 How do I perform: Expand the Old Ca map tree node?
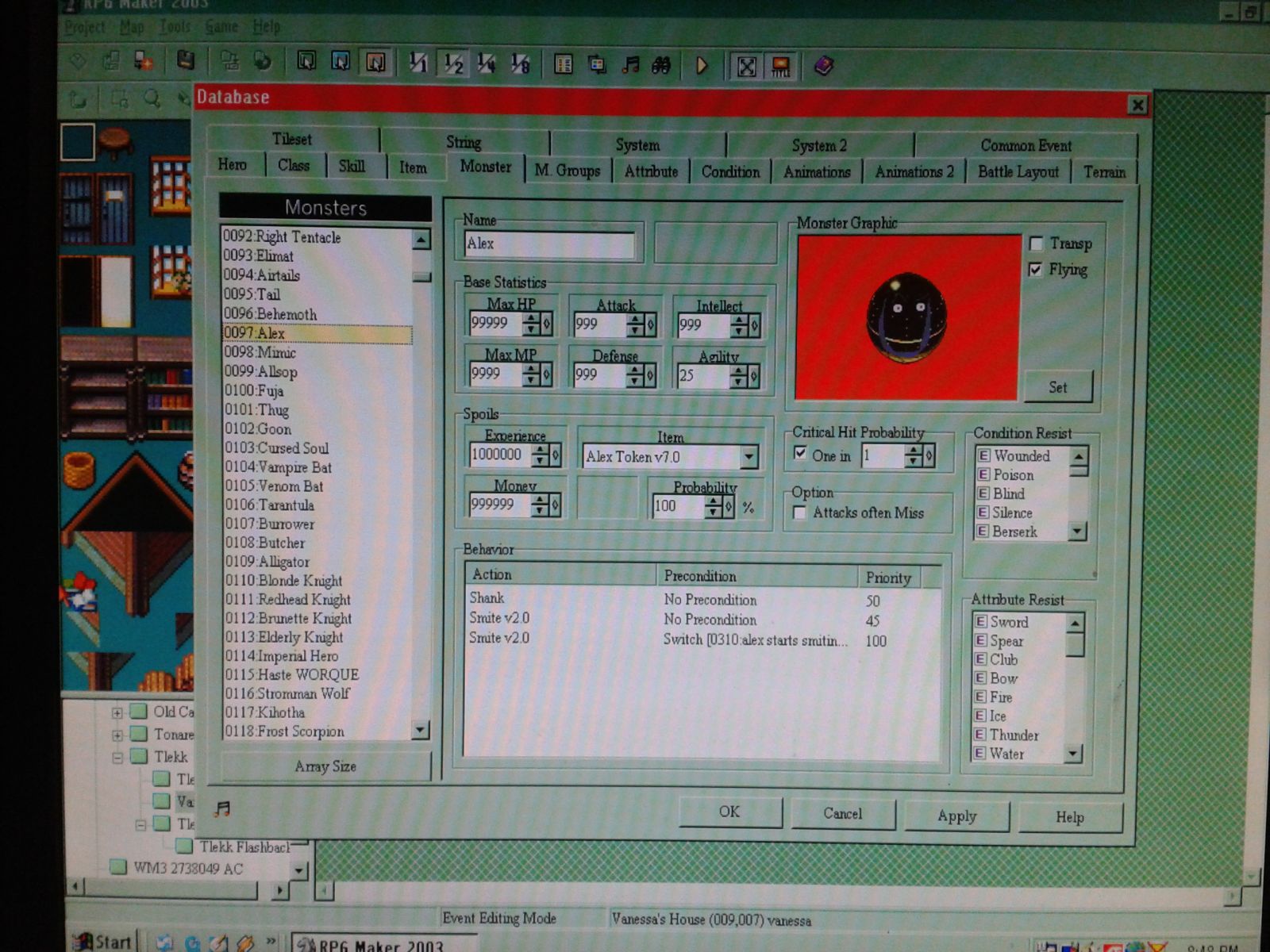117,712
